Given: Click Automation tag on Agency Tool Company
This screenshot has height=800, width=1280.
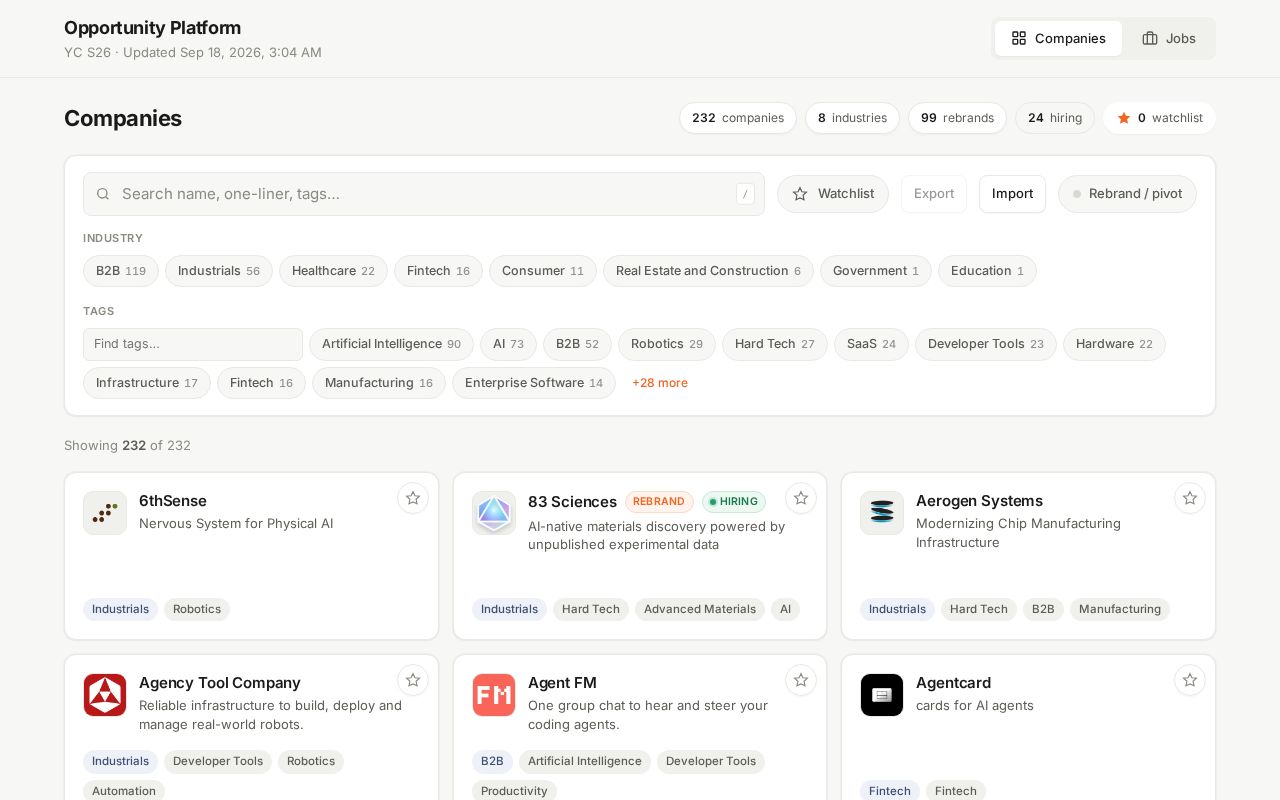Looking at the screenshot, I should click(124, 791).
